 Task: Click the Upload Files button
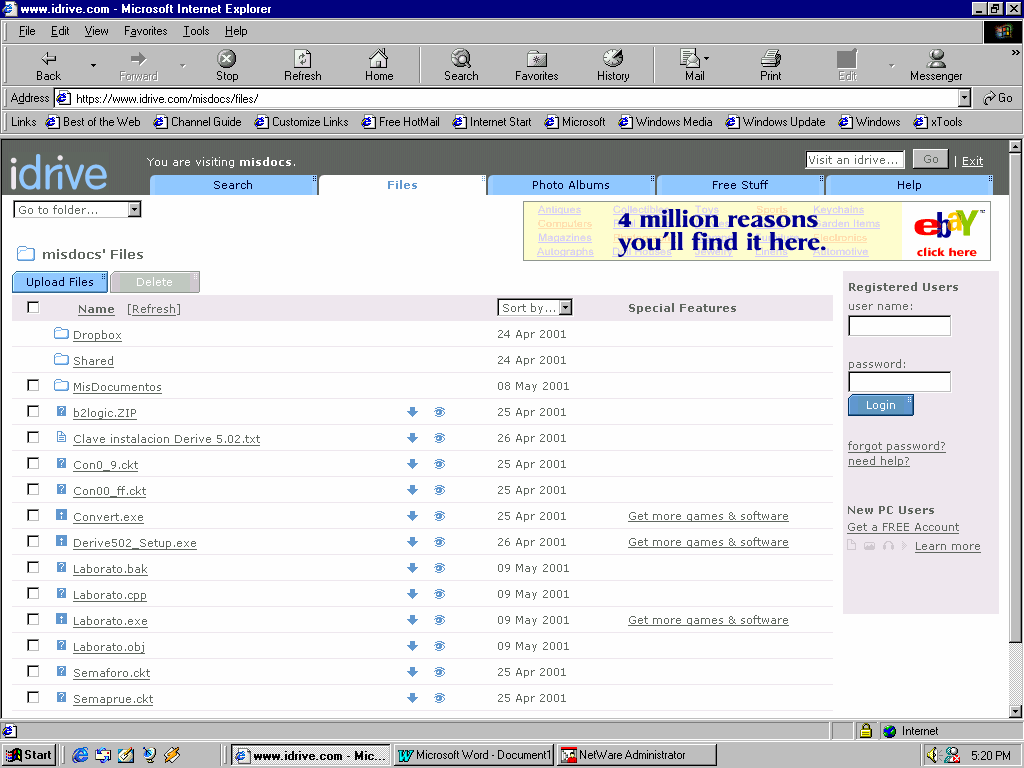60,282
